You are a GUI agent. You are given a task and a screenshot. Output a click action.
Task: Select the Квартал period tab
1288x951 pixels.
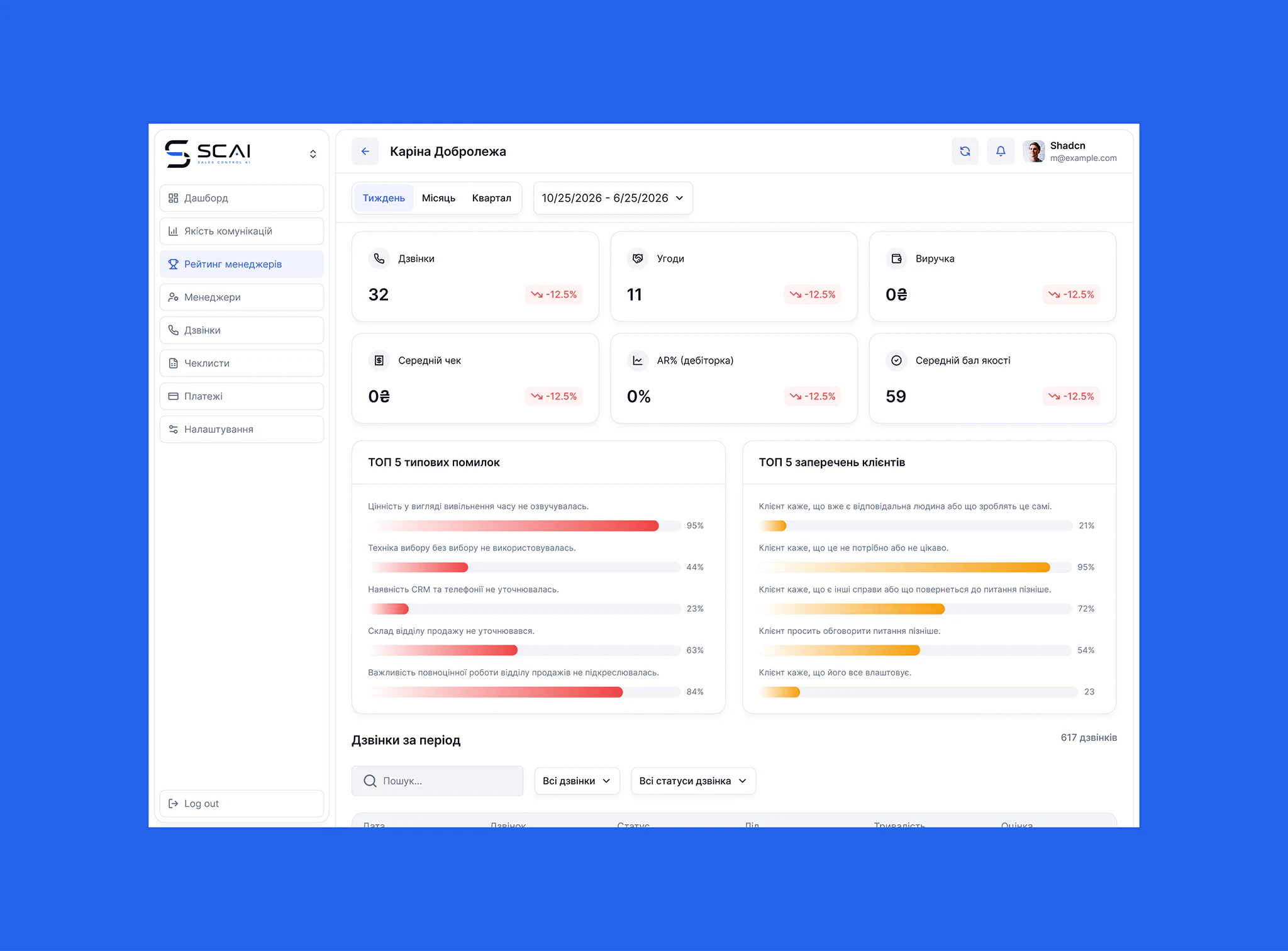(491, 198)
